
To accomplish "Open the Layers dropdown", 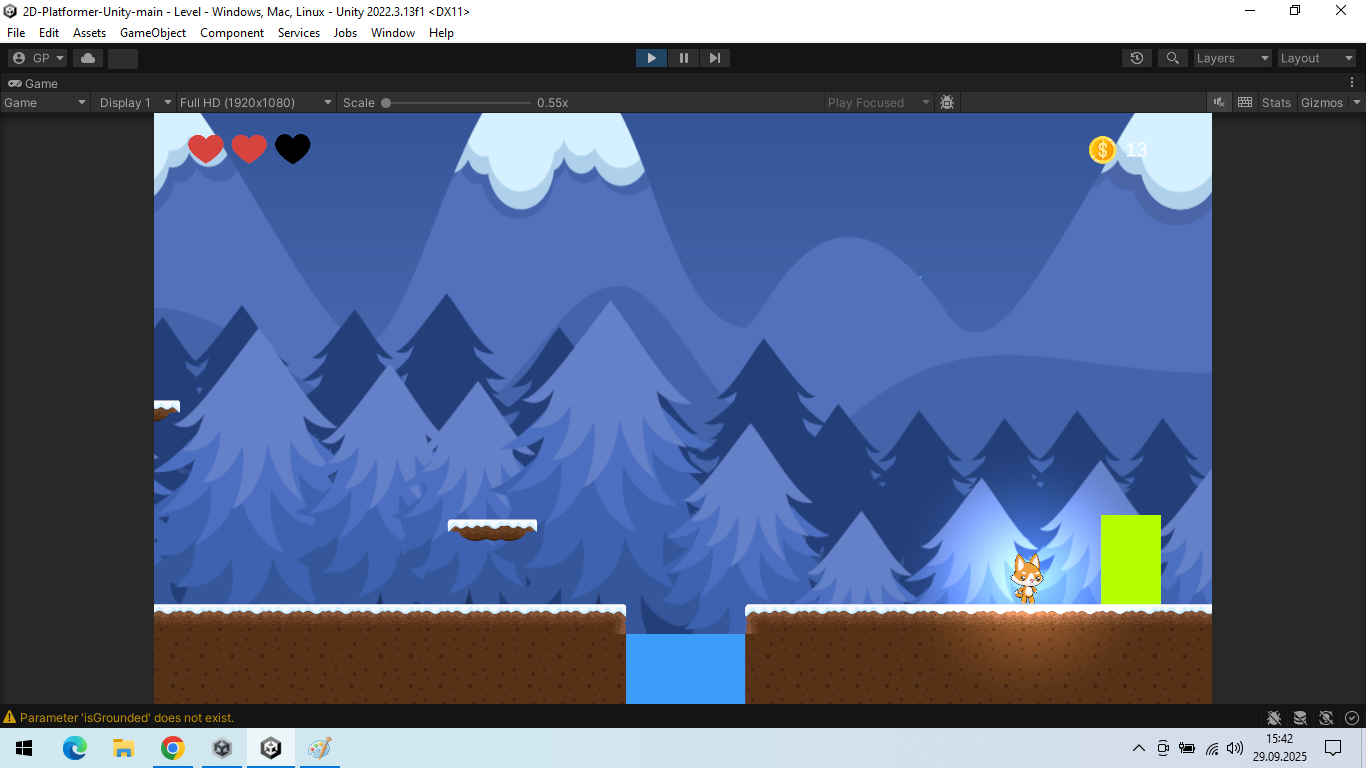I will [1233, 58].
